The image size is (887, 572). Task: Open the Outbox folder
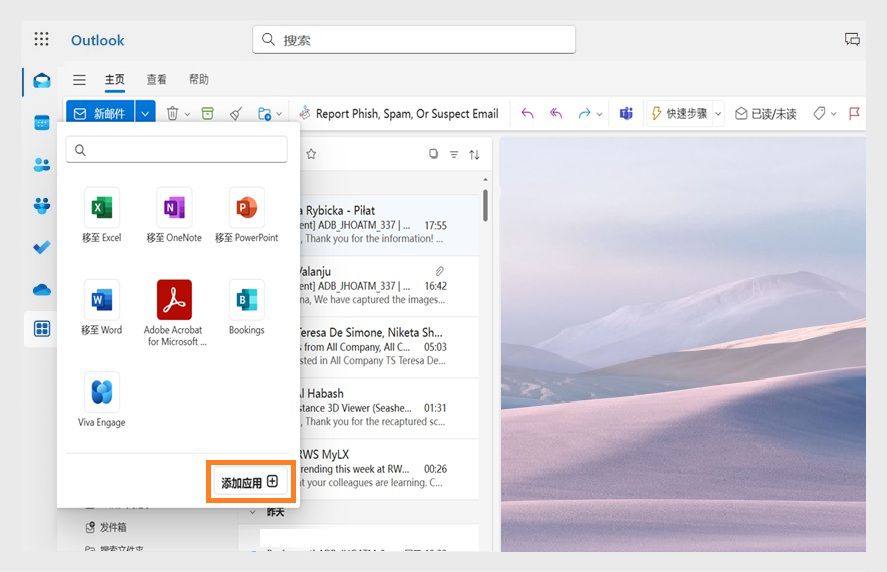click(106, 527)
